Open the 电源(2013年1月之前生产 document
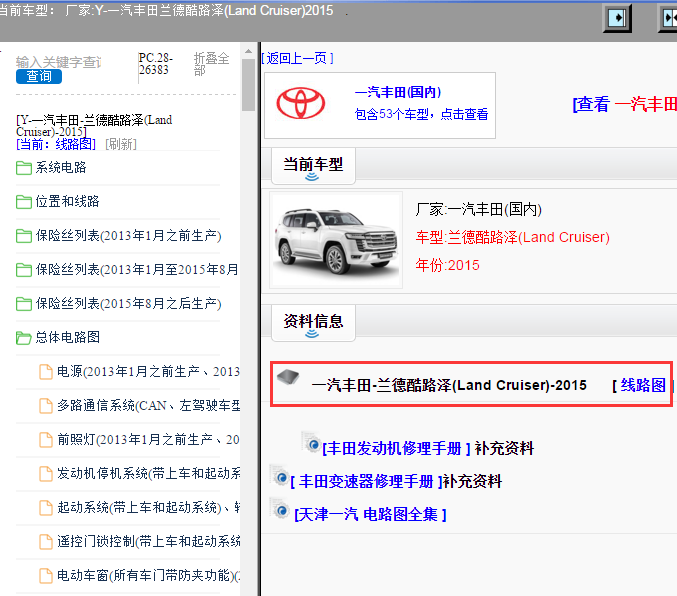Image resolution: width=677 pixels, height=596 pixels. pos(148,371)
